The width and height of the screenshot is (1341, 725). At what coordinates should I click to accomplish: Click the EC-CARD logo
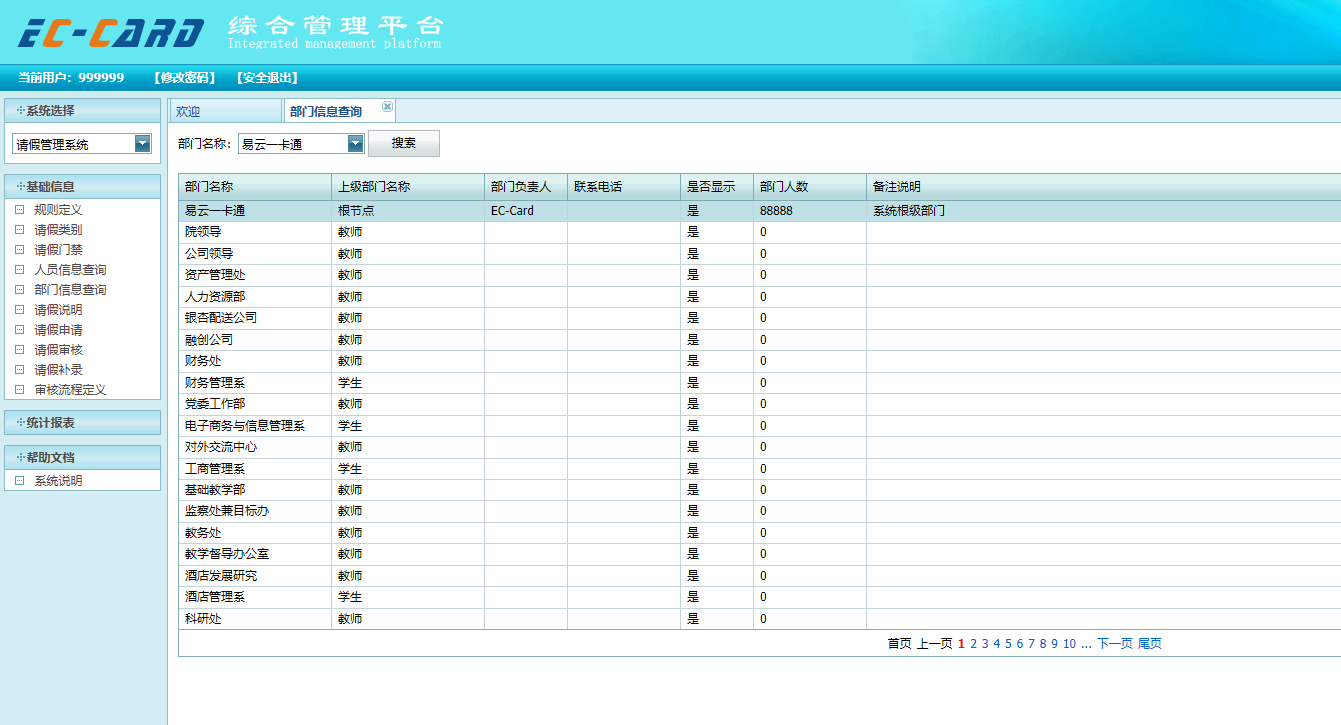111,32
